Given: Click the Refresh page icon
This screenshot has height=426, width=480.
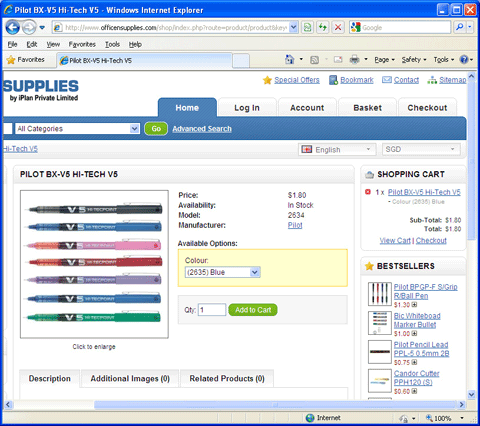Looking at the screenshot, I should 323,27.
